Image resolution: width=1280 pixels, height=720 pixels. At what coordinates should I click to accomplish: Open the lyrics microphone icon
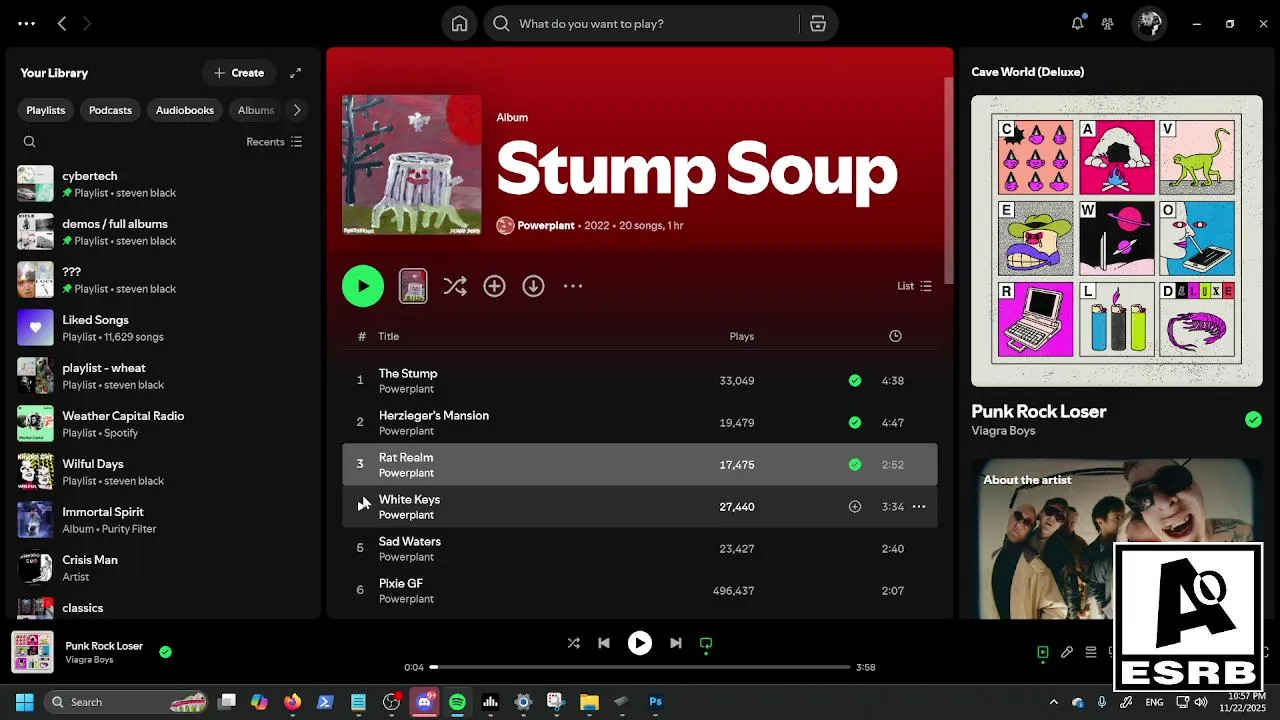1067,652
